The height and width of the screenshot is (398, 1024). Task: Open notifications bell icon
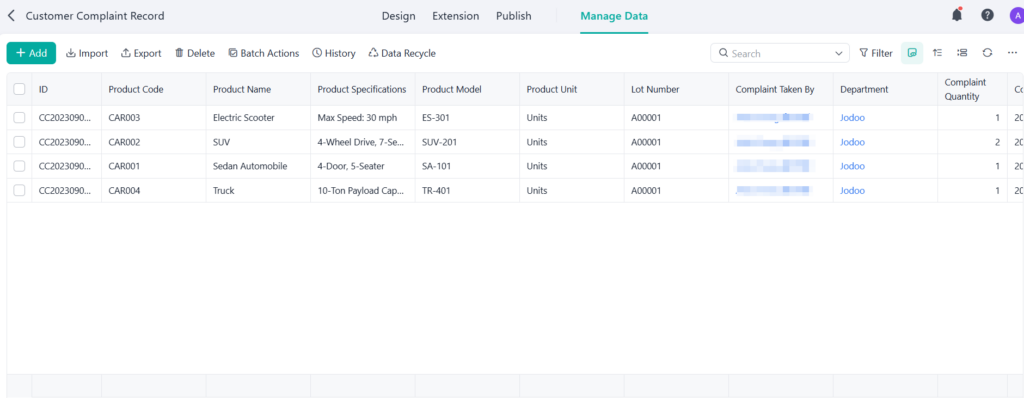[957, 15]
